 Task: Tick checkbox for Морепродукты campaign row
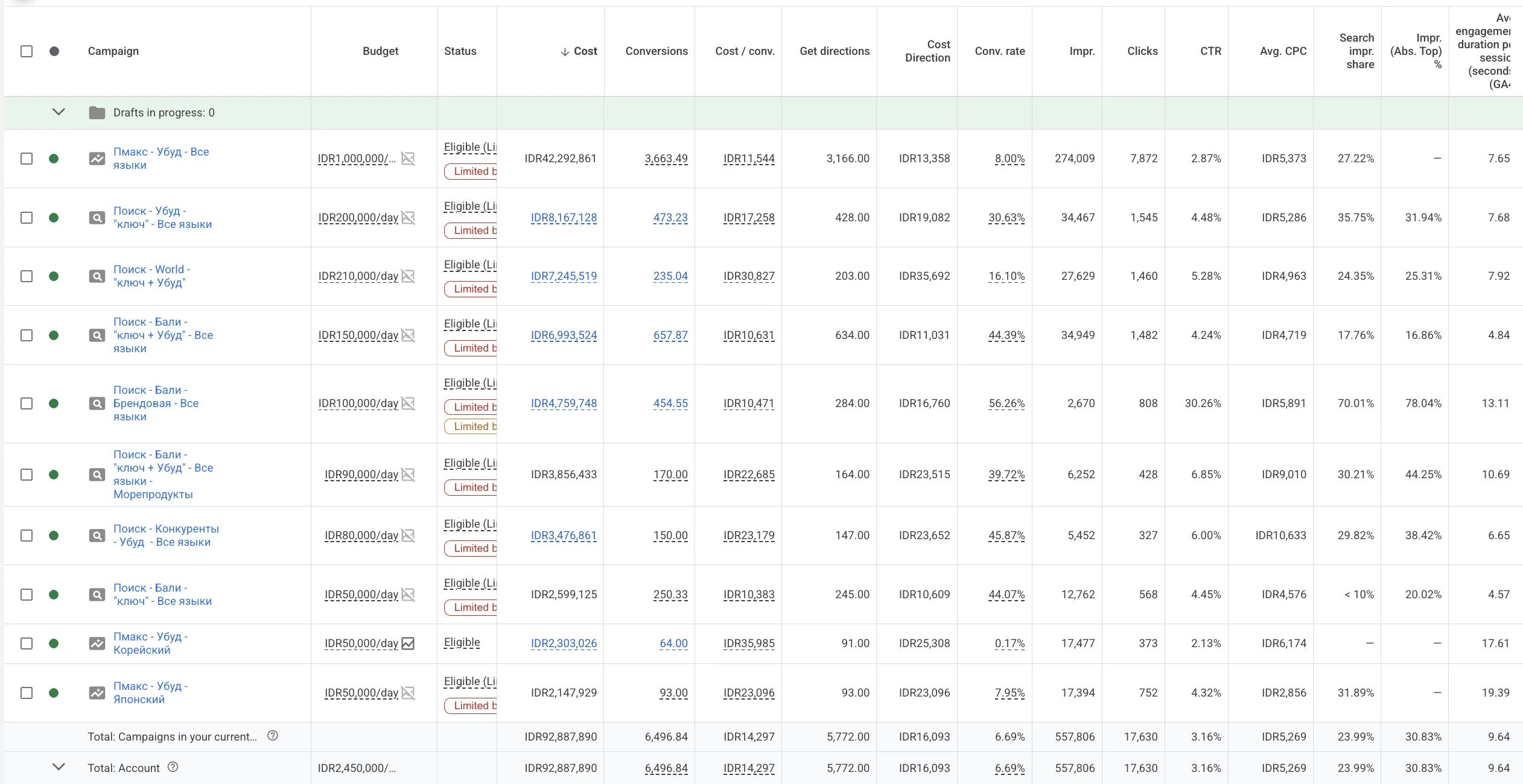(x=27, y=475)
